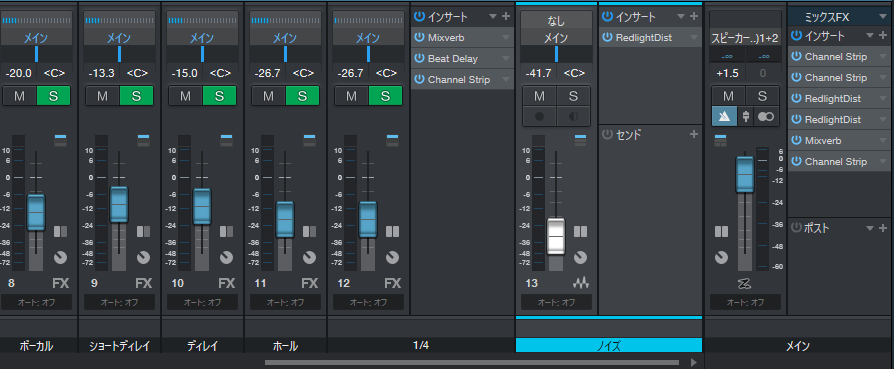Open the ミックスFX dropdown
This screenshot has height=369, width=894.
[883, 18]
